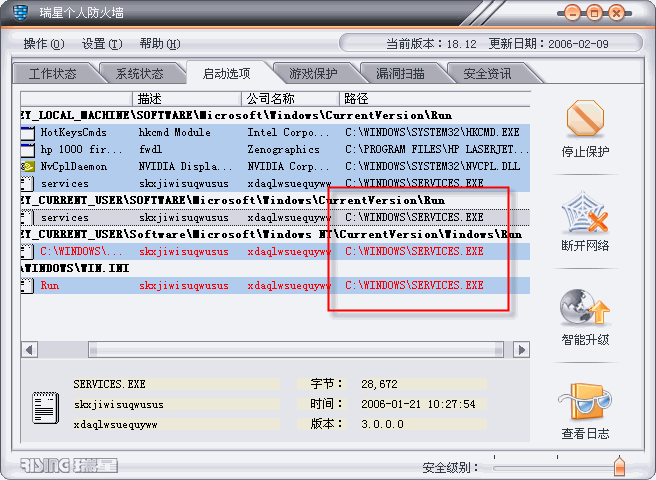
Task: Click the 28,672 byte size value
Action: coord(379,384)
